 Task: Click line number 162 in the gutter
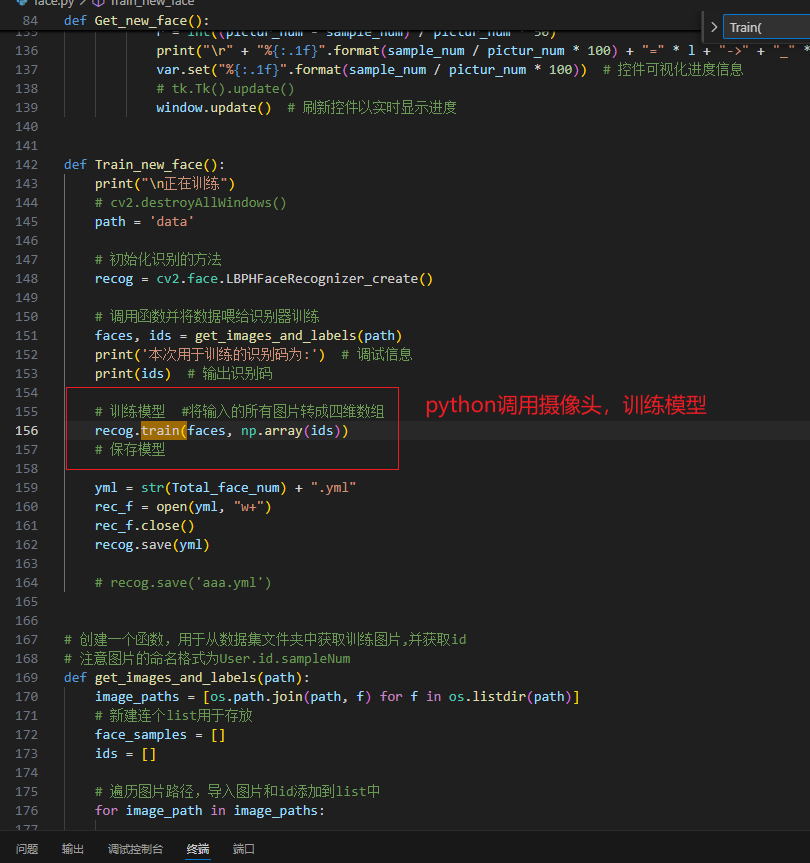click(x=26, y=544)
